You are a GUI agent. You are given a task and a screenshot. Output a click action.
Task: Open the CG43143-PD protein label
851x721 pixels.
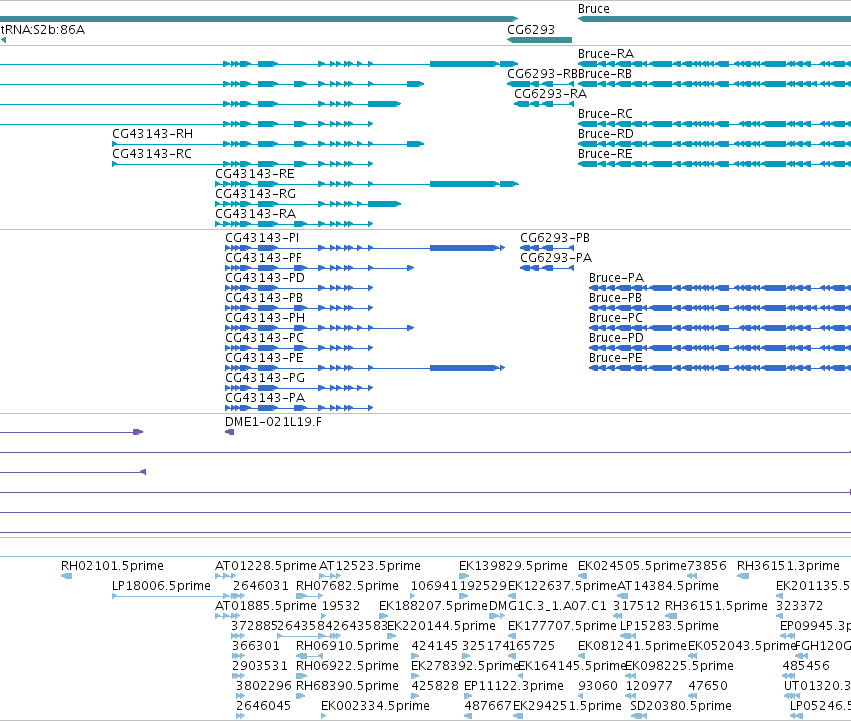pyautogui.click(x=265, y=279)
